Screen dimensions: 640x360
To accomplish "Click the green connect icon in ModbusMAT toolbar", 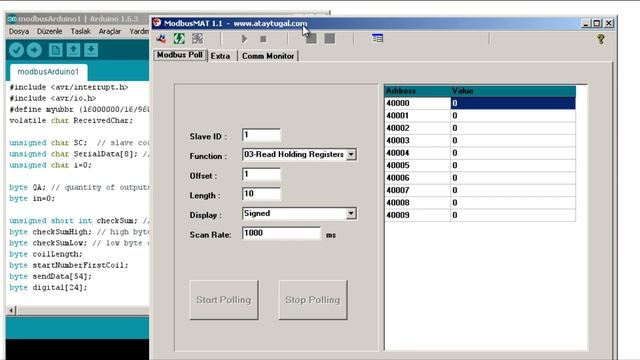I will tap(179, 39).
